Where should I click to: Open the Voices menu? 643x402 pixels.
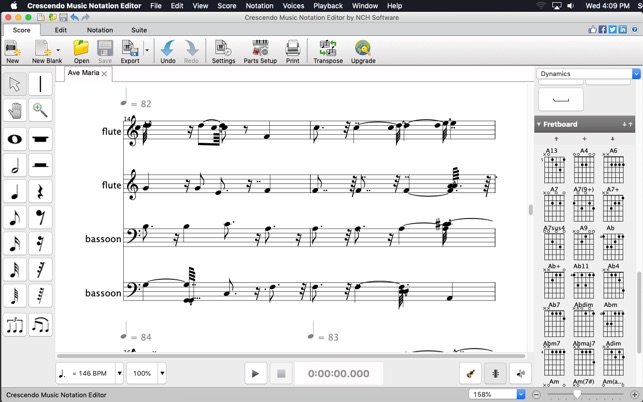pyautogui.click(x=293, y=6)
